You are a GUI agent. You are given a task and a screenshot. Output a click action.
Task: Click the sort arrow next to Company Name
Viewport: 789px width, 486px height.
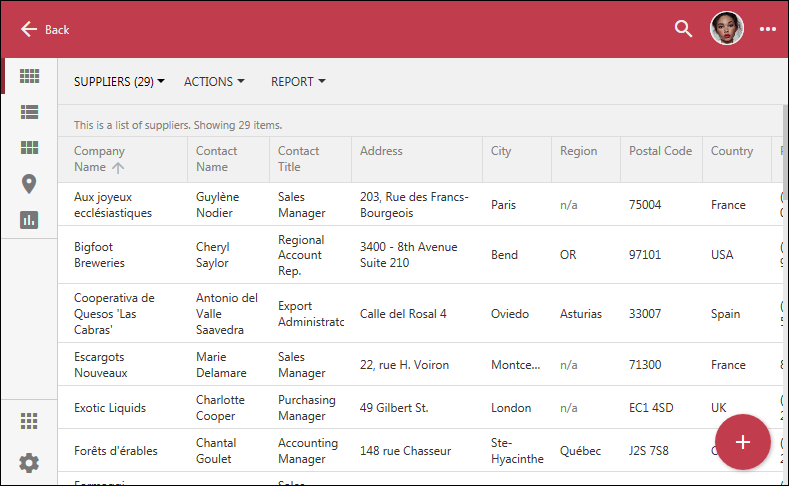point(118,168)
